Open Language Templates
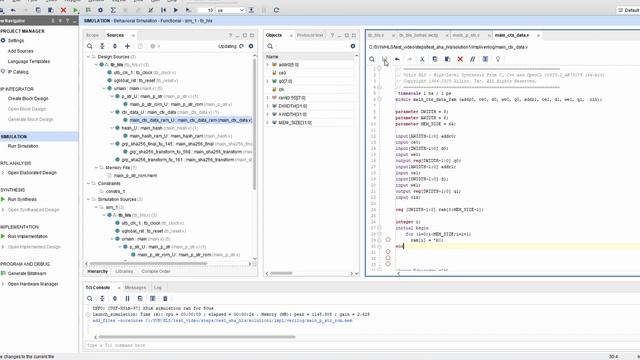This screenshot has height=360, width=640. click(x=29, y=61)
